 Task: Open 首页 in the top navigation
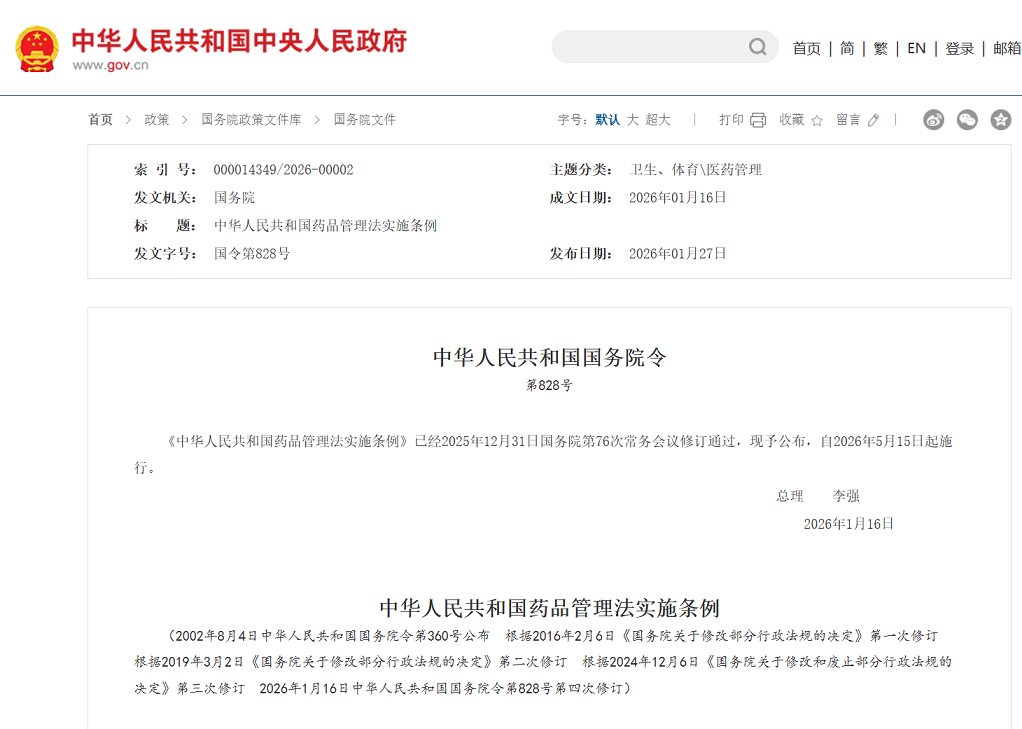(x=806, y=48)
